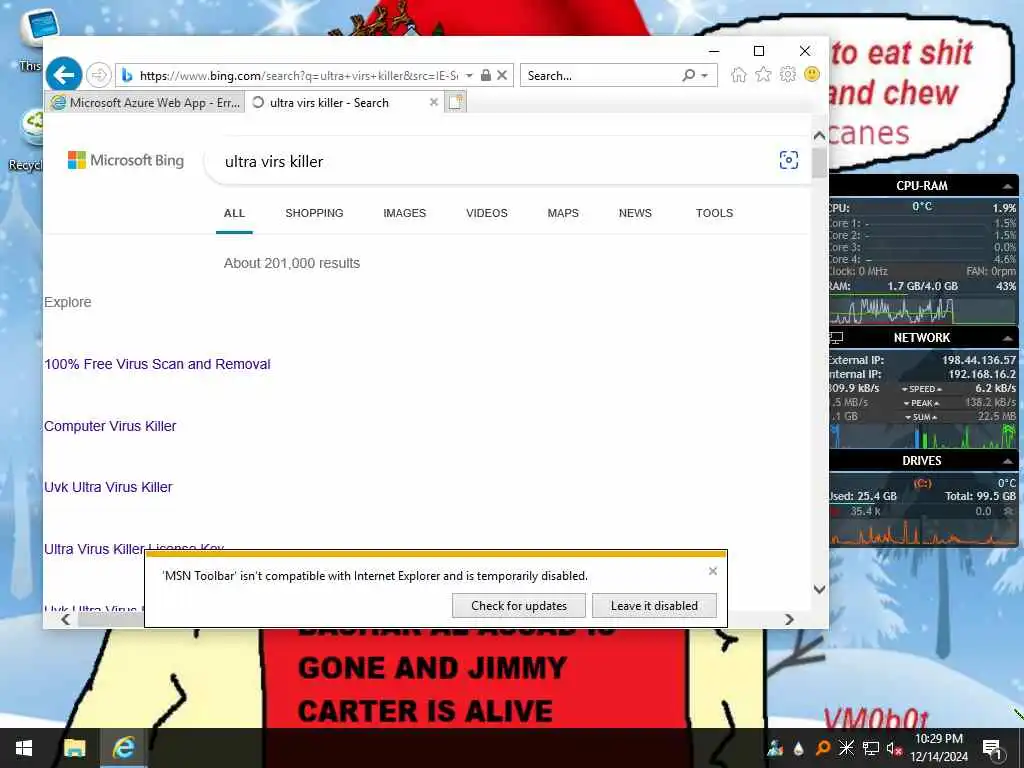Click the taskbar clock showing 10:29 PM
The image size is (1024, 768).
coord(939,747)
